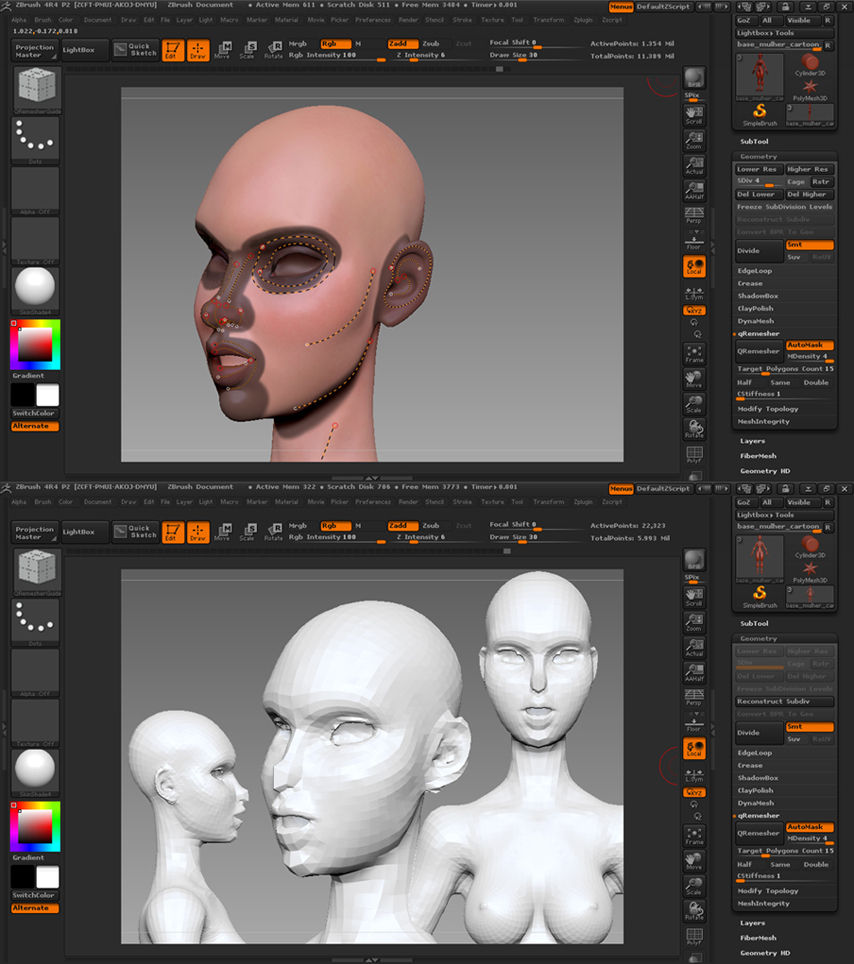Expand Crease section in top window
The width and height of the screenshot is (854, 964).
coord(750,283)
